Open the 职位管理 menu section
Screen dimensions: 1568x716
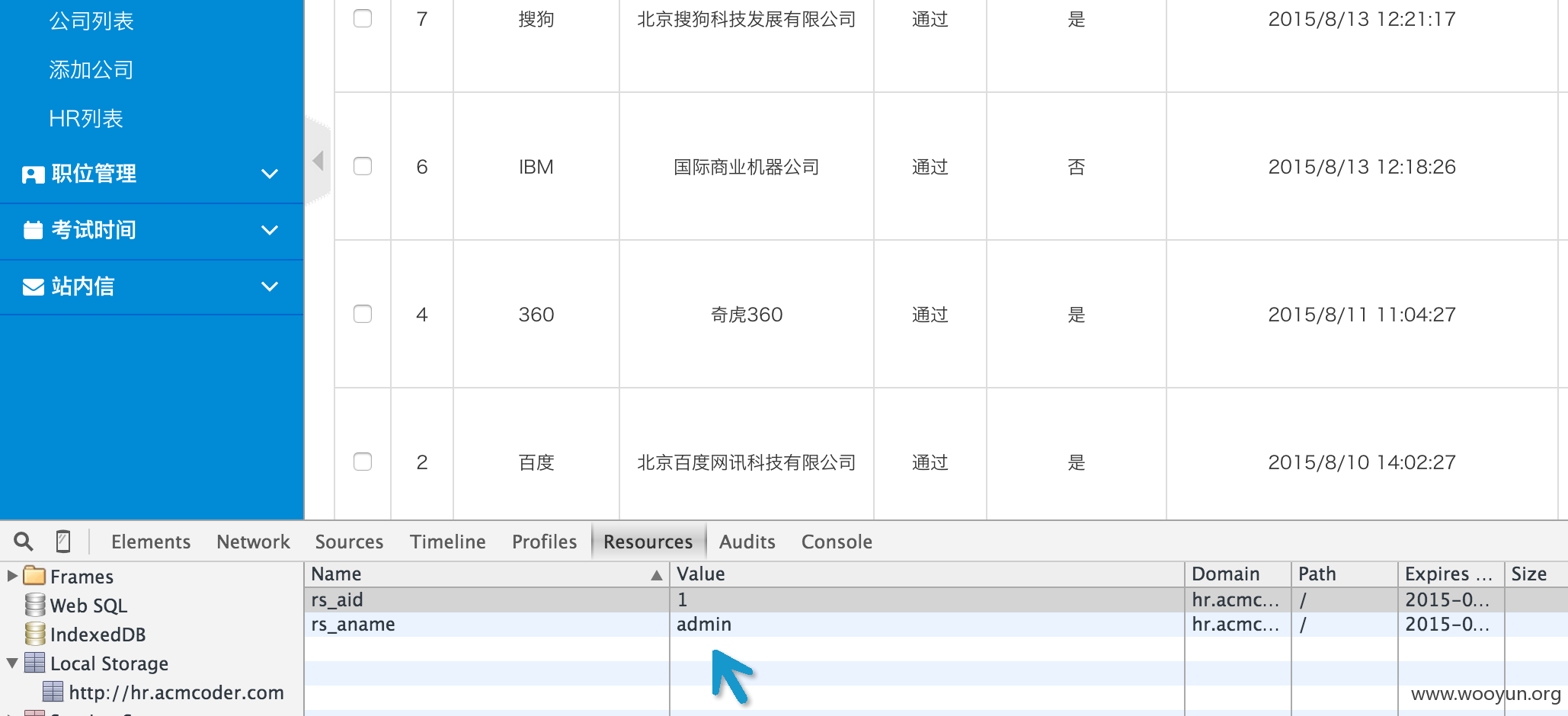click(x=152, y=174)
